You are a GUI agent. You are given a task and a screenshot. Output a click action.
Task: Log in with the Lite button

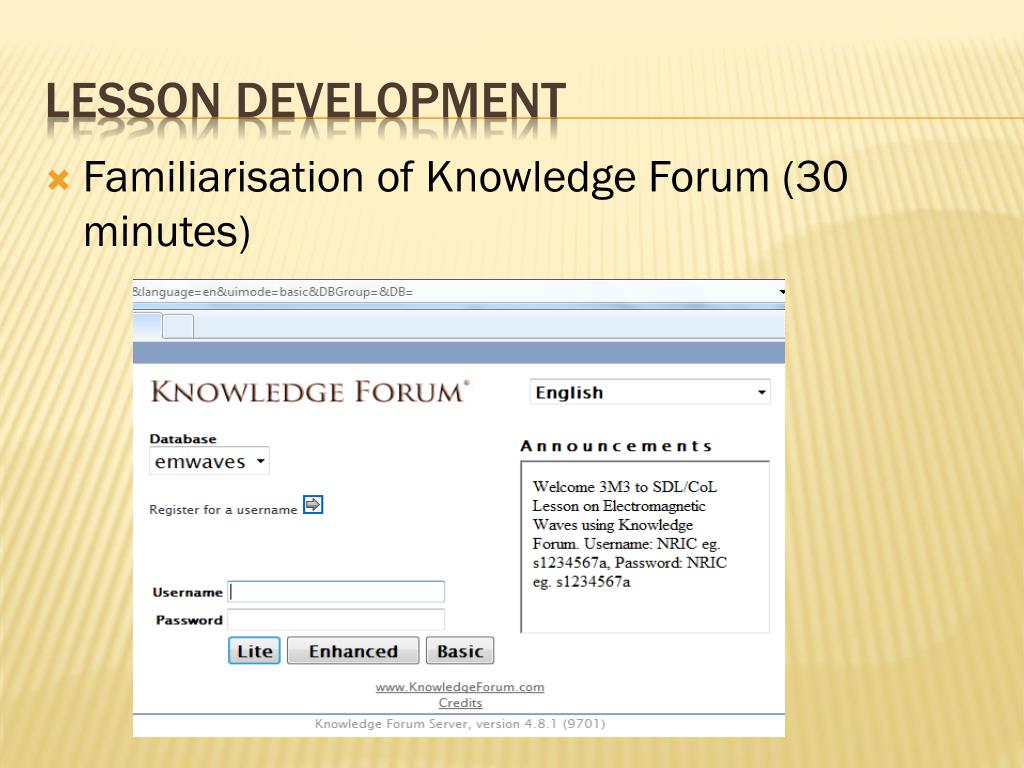pyautogui.click(x=254, y=650)
